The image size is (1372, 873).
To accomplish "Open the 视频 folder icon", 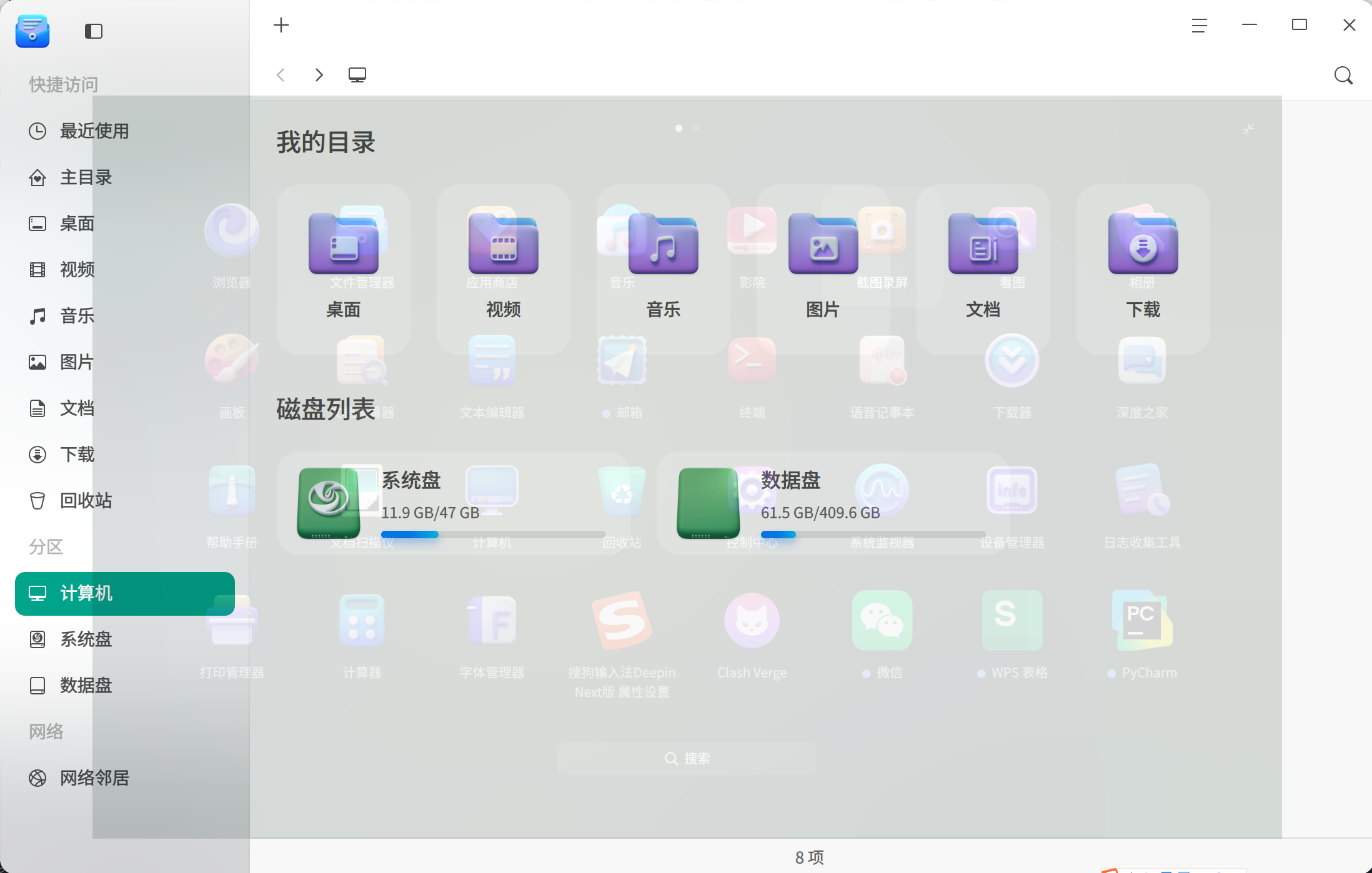I will tap(504, 244).
